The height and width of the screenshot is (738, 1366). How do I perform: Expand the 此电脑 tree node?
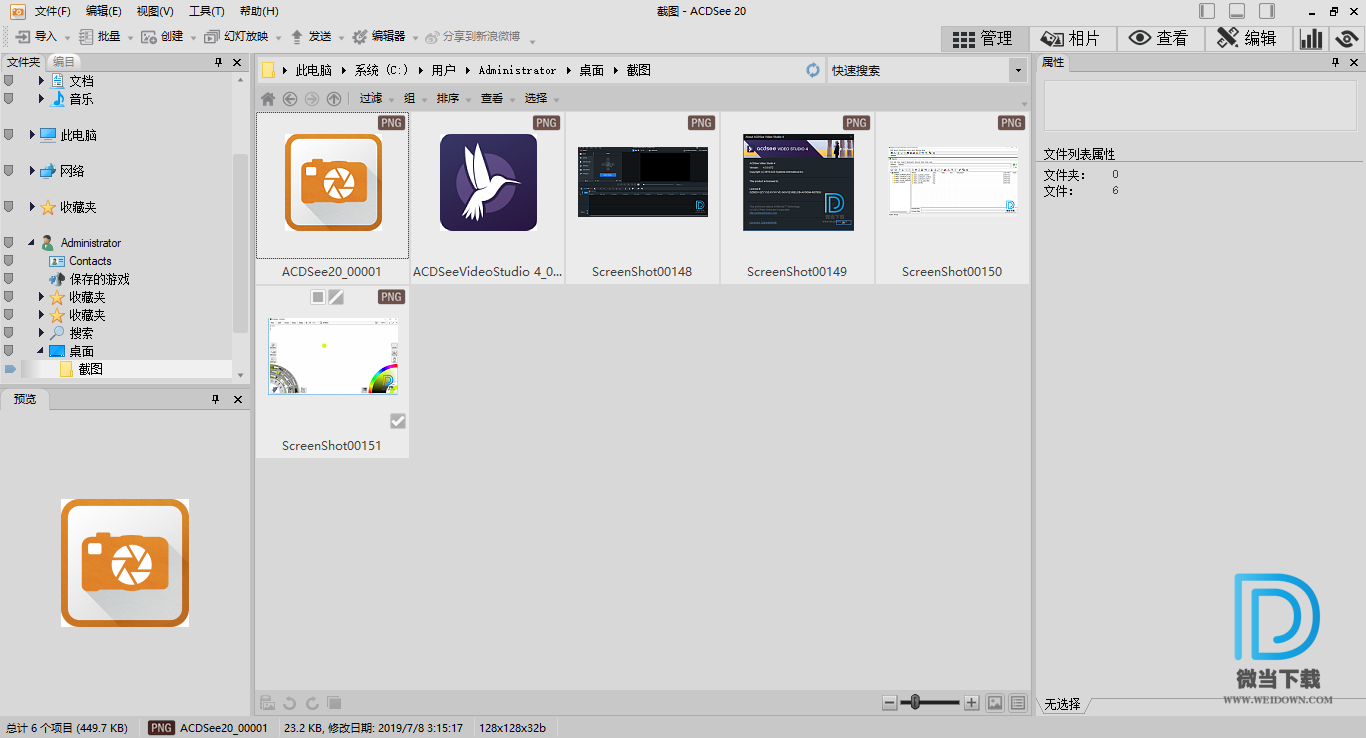pyautogui.click(x=33, y=135)
